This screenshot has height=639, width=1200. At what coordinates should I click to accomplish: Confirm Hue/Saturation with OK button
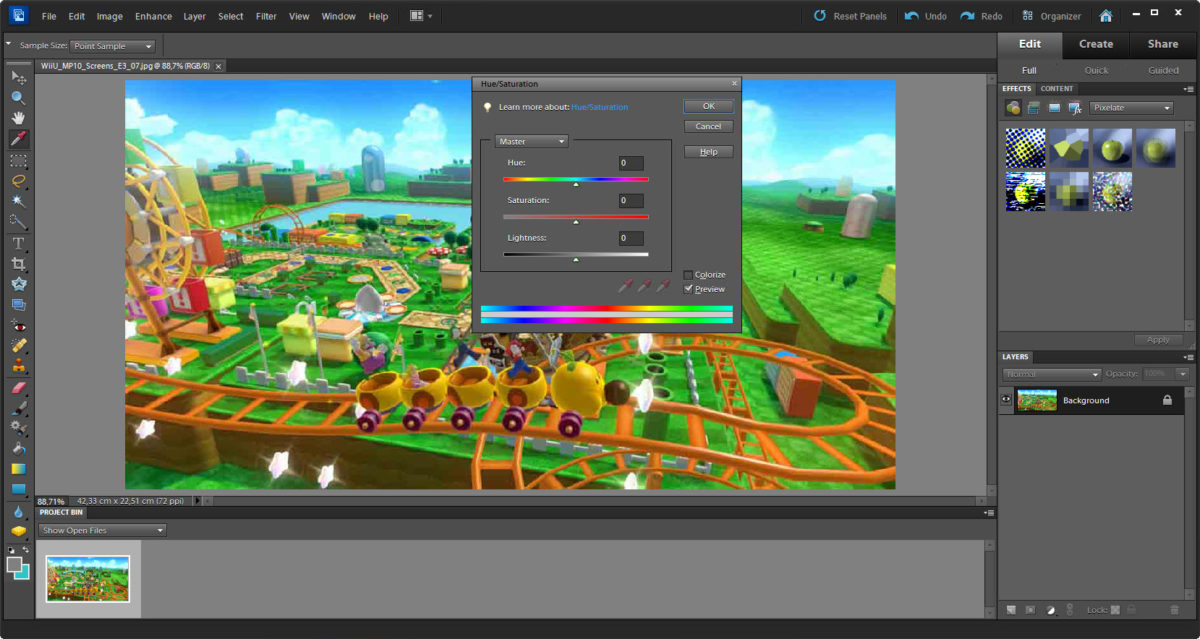click(708, 106)
